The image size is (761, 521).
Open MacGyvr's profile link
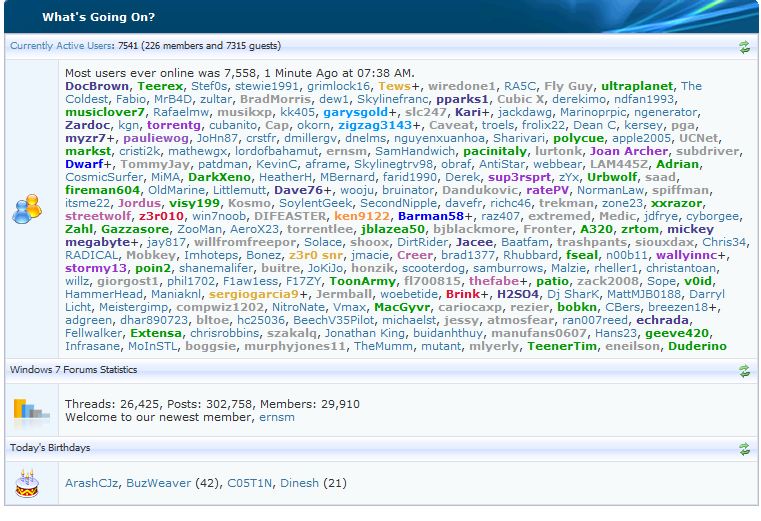(402, 307)
